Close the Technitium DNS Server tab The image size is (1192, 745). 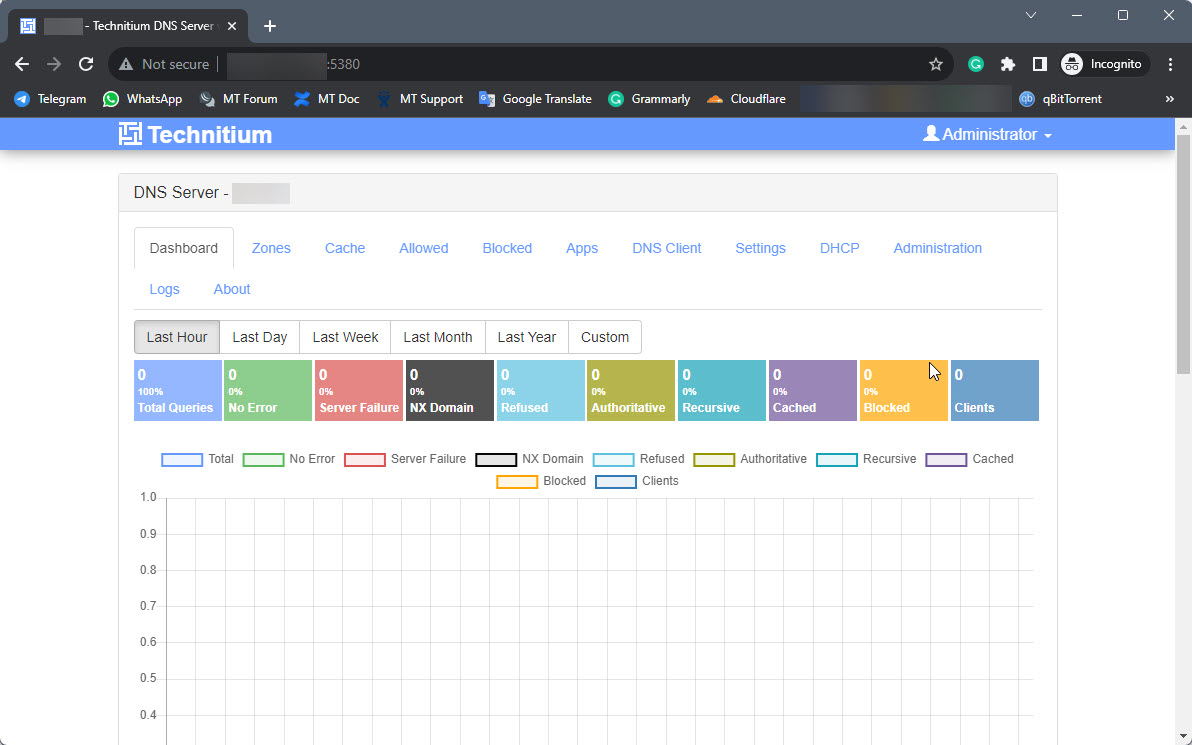pyautogui.click(x=232, y=26)
